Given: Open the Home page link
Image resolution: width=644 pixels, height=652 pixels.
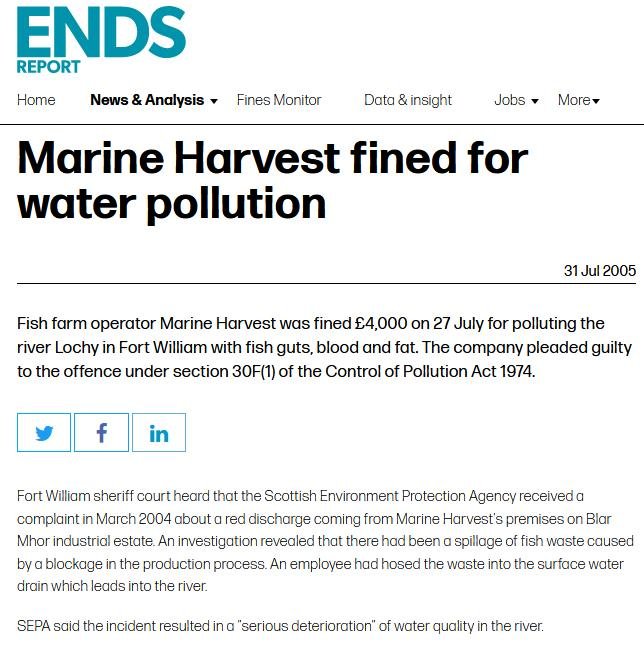Looking at the screenshot, I should (36, 100).
